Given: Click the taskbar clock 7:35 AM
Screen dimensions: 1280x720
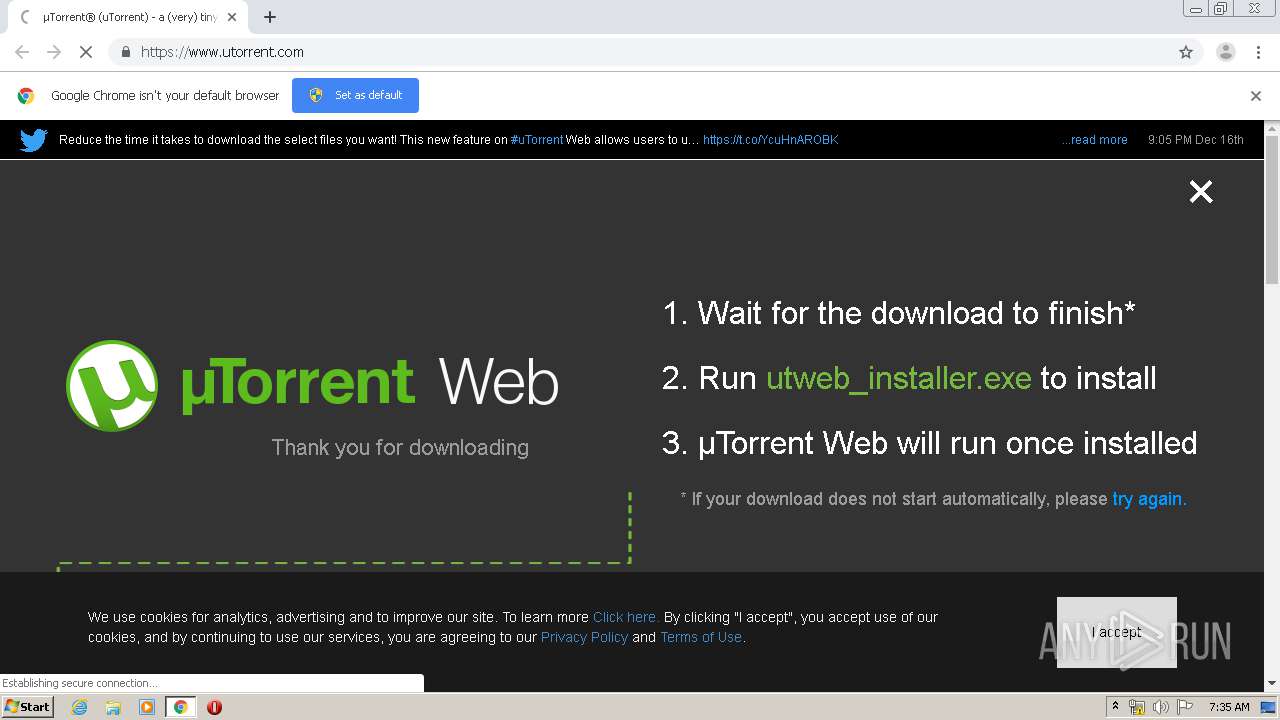Looking at the screenshot, I should click(x=1229, y=707).
